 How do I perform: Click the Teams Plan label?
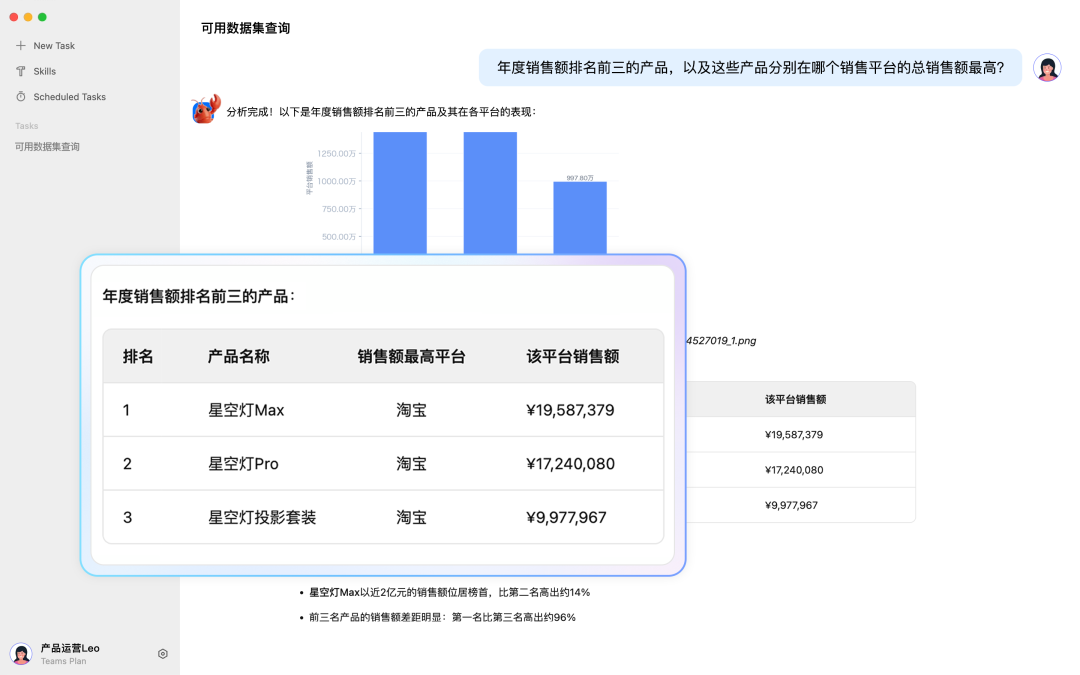tap(62, 660)
